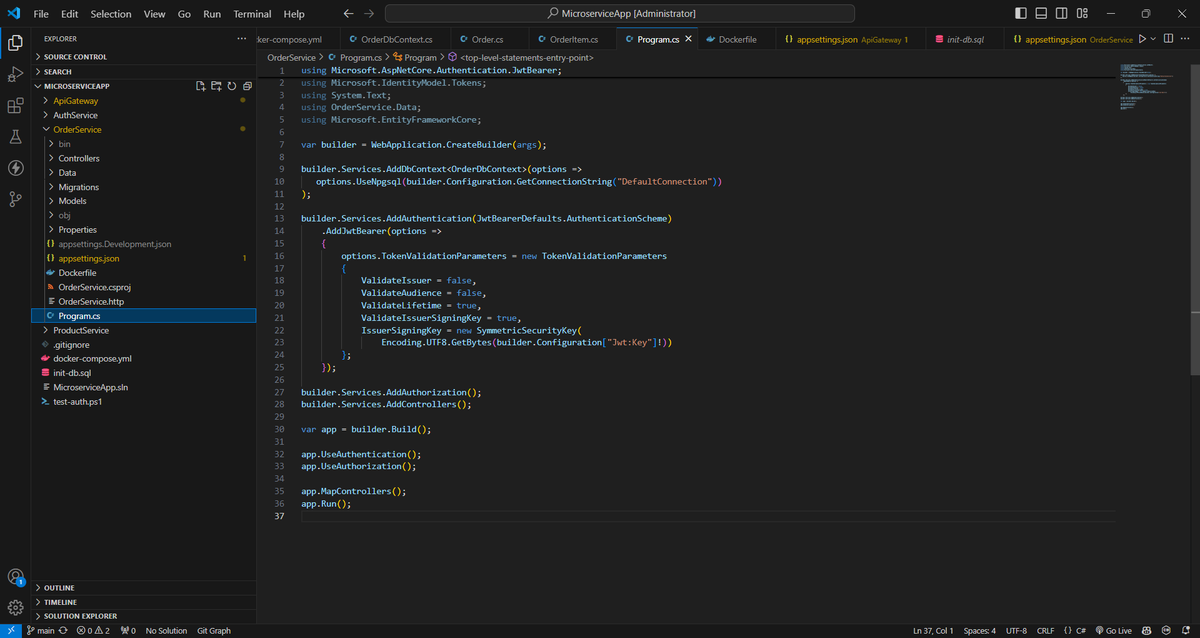Image resolution: width=1200 pixels, height=638 pixels.
Task: Switch to the init-db.sql tab
Action: tap(966, 39)
